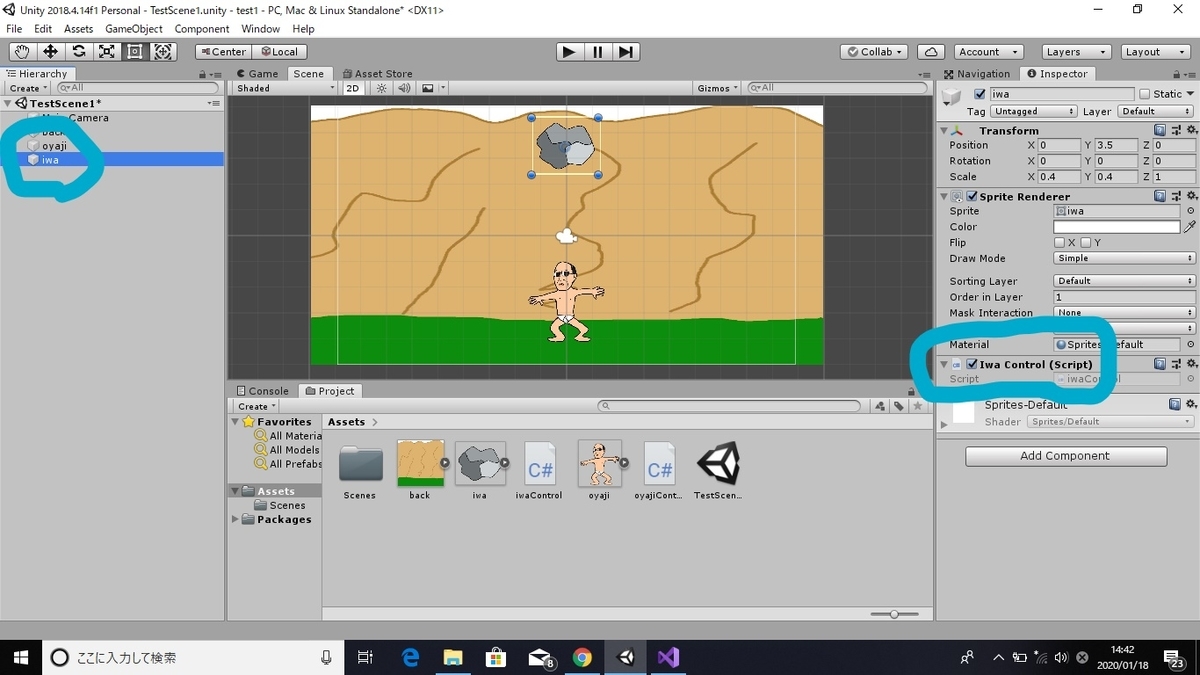This screenshot has width=1200, height=675.
Task: Open the GameObject menu
Action: 134,29
